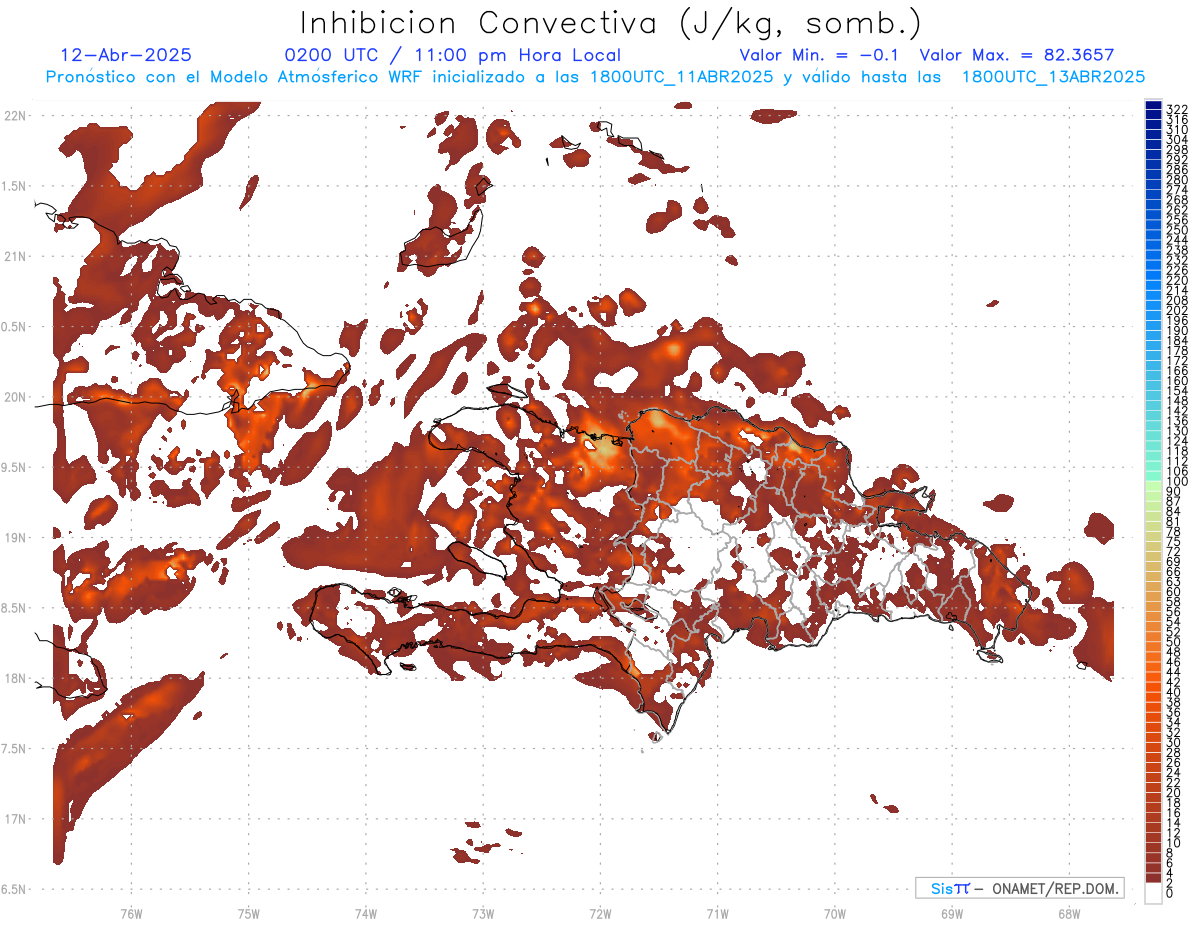Click the longitude label "76W"
Screen dimensions: 1200x927
[131, 913]
